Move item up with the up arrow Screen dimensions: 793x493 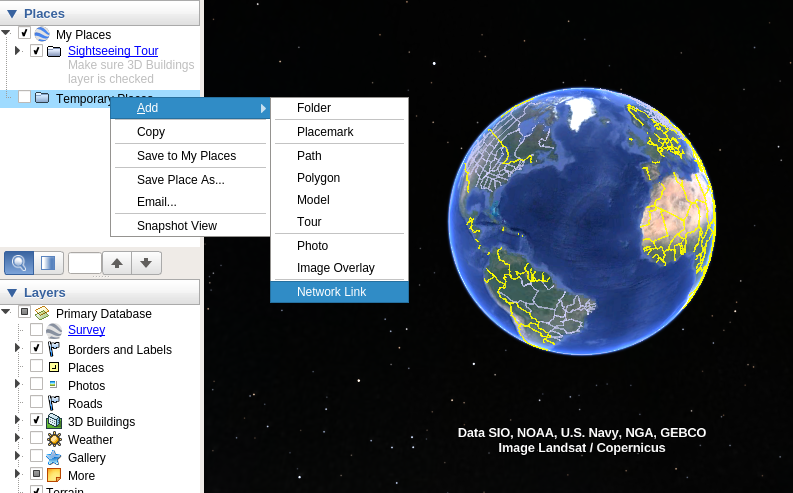click(117, 263)
